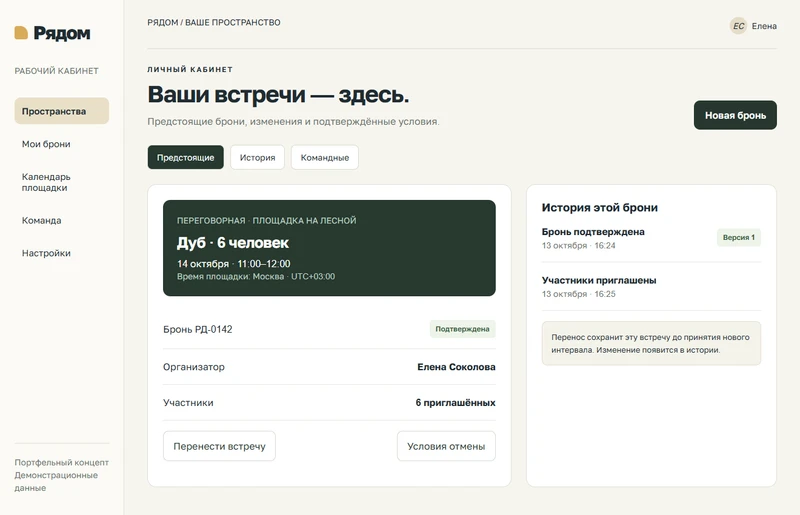Click the 13 октября · 16:24 timestamp

click(579, 246)
